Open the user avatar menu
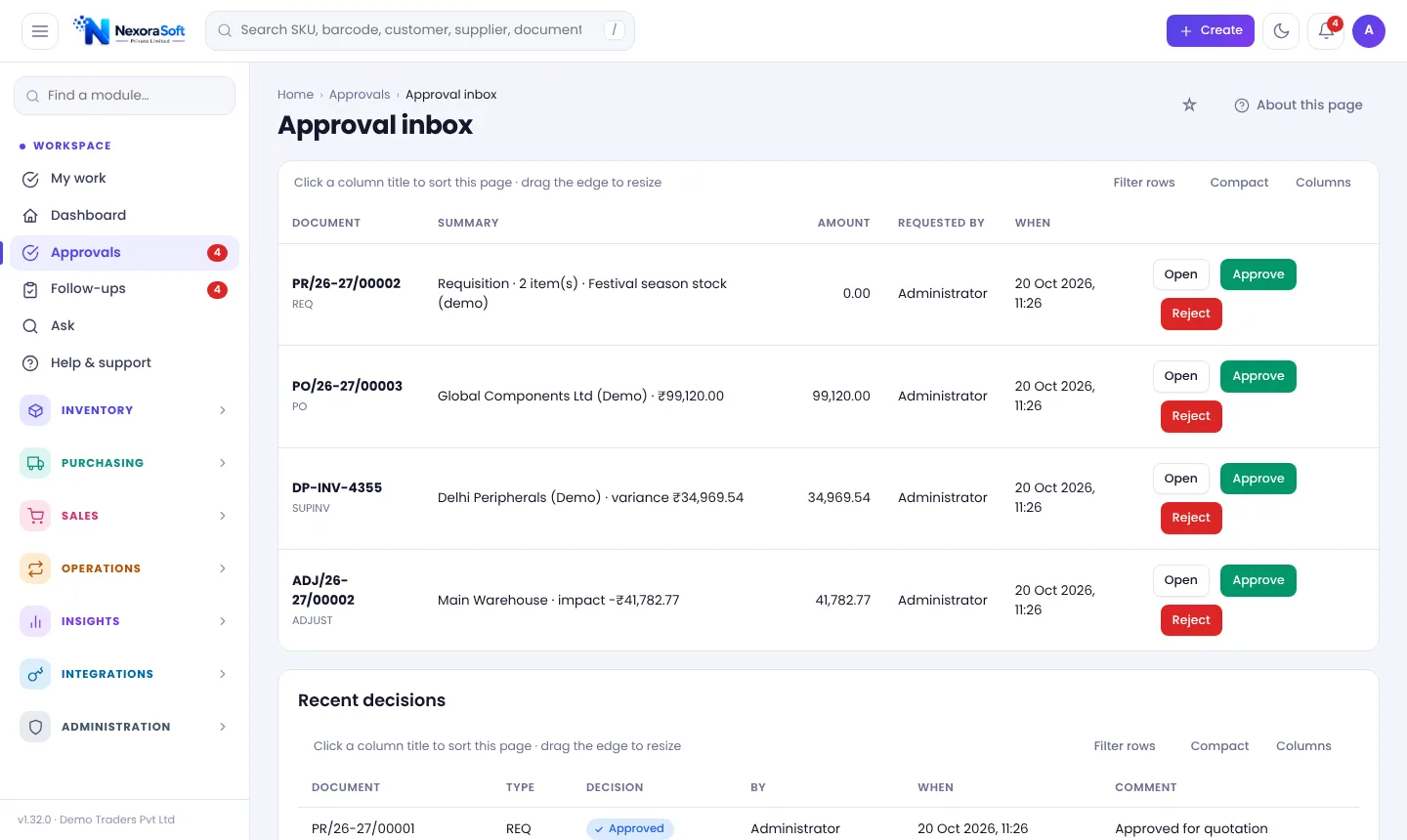This screenshot has height=840, width=1407. [1369, 31]
